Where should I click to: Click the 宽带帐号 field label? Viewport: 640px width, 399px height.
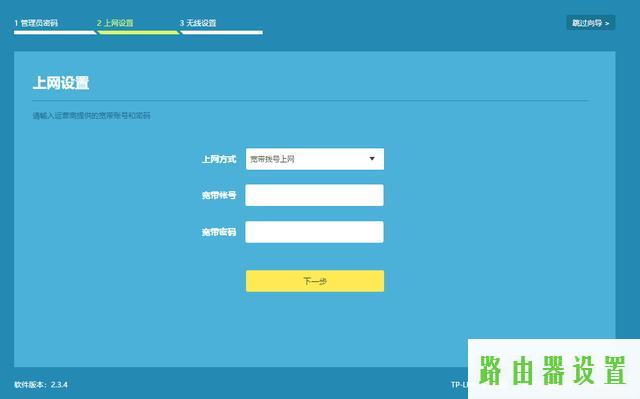point(219,195)
